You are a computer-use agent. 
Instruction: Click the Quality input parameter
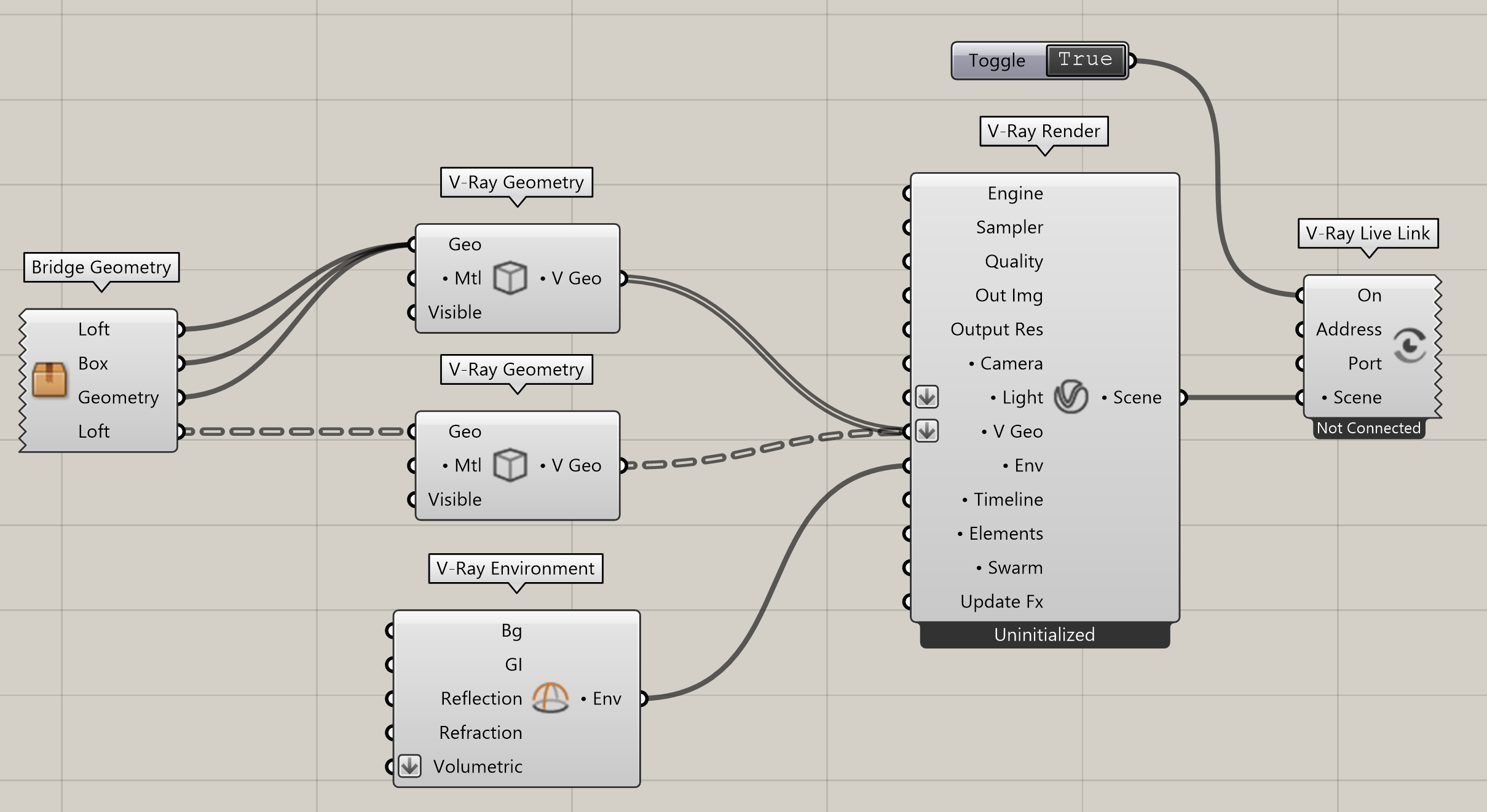click(1014, 261)
